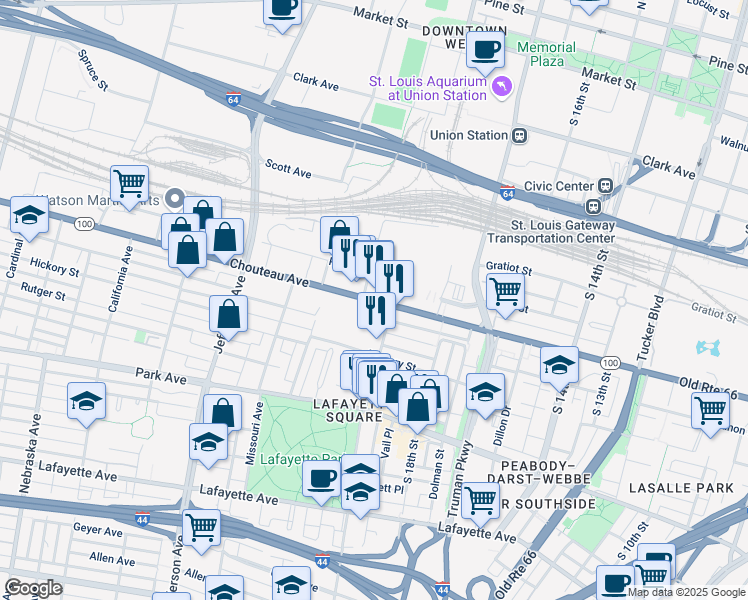Open the St. Louis Gateway Transportation Center label
Screen dimensions: 748x600
click(x=551, y=231)
